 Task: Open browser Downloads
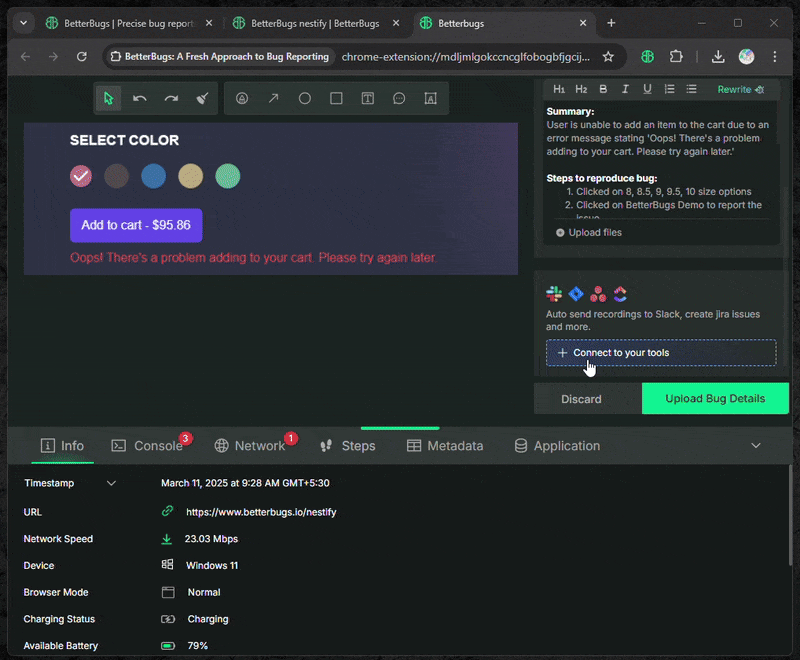718,57
